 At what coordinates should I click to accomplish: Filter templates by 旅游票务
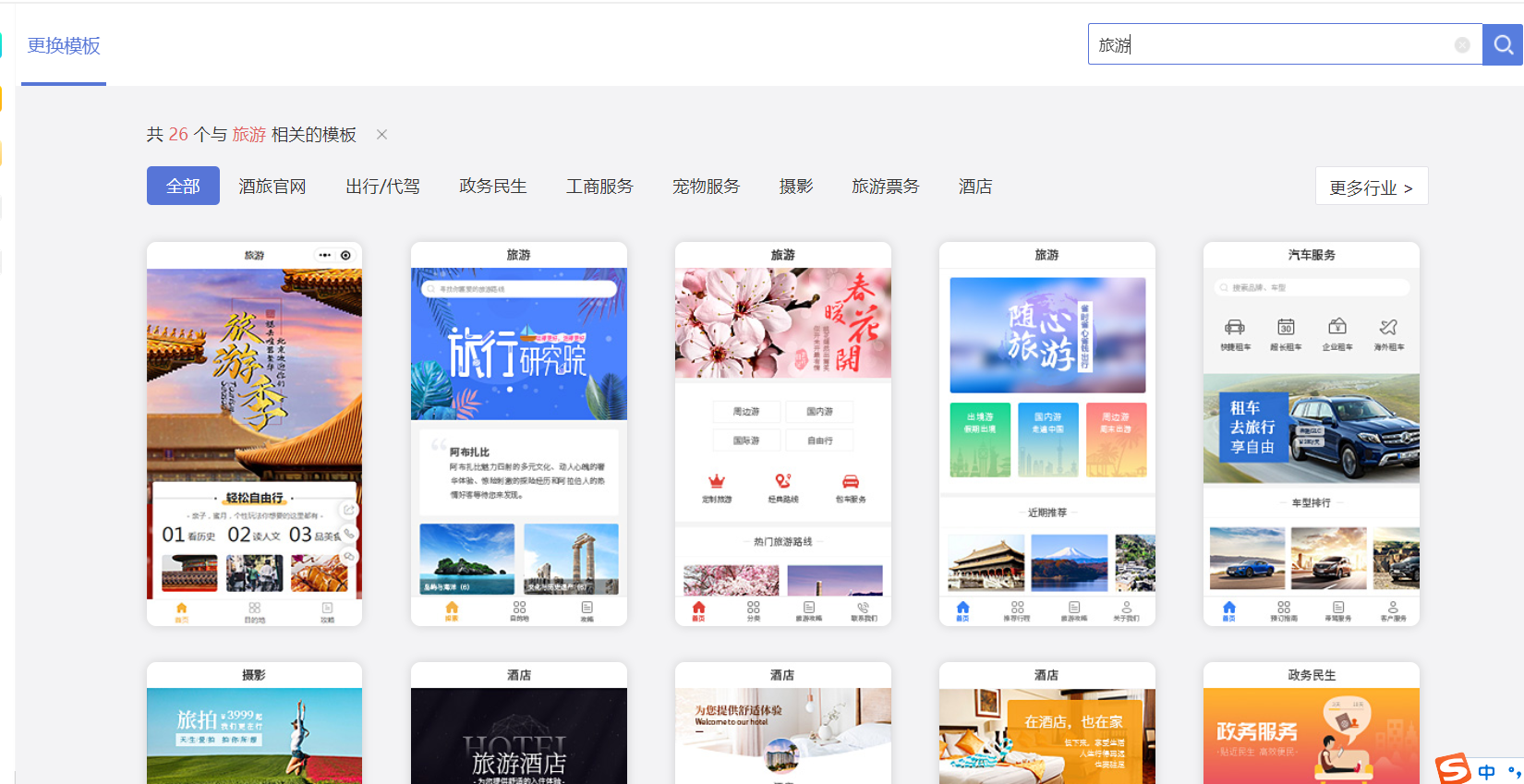click(x=886, y=187)
